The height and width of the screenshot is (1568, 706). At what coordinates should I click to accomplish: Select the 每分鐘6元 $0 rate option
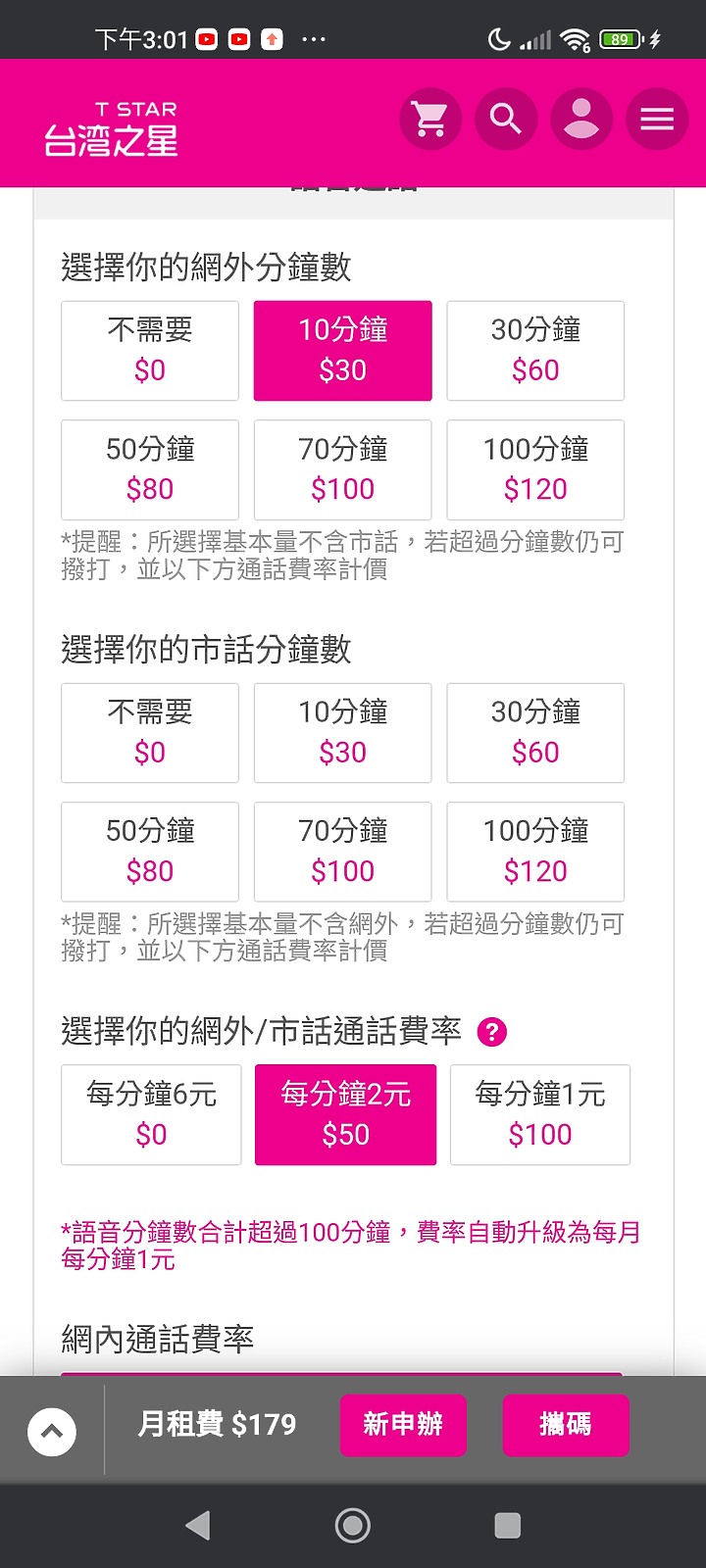click(151, 1115)
